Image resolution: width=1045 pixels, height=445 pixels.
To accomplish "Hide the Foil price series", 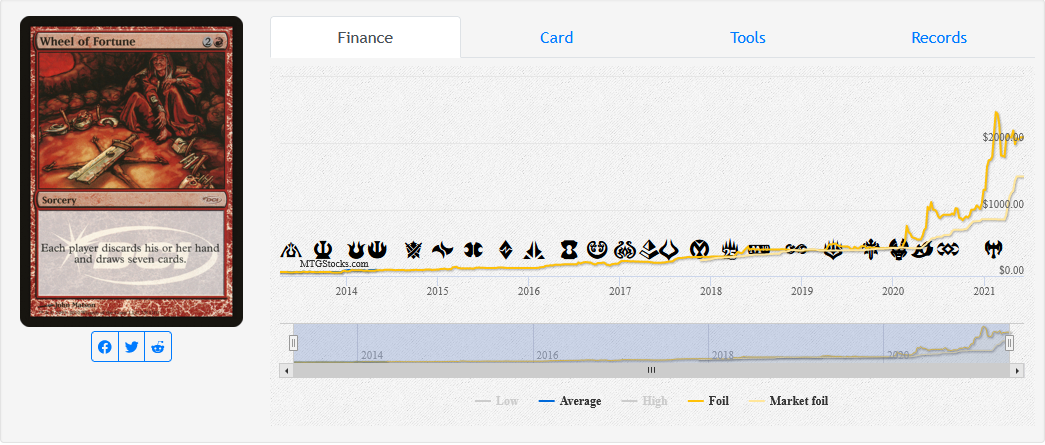I will click(x=708, y=401).
